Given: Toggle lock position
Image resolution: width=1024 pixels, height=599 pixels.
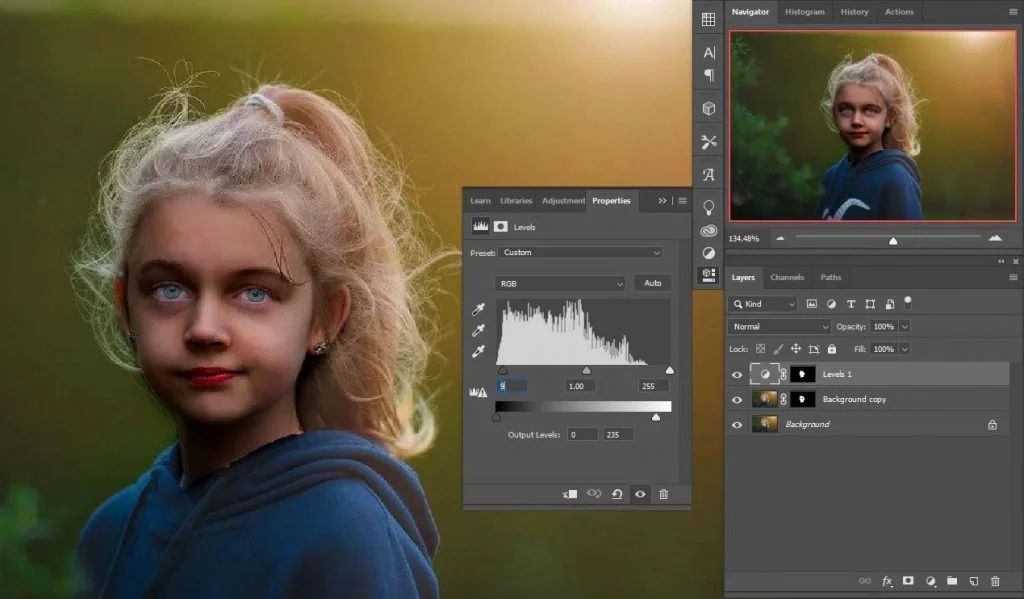Looking at the screenshot, I should click(795, 349).
